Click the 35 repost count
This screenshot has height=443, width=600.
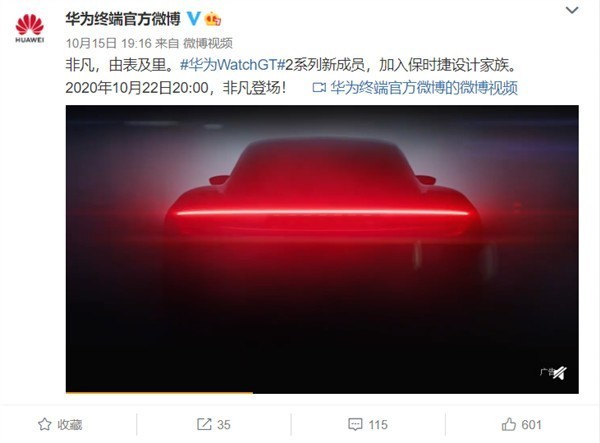[x=224, y=424]
